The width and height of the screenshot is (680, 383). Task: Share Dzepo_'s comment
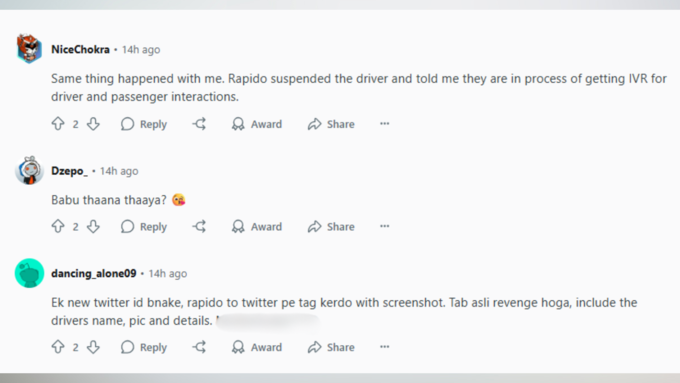[331, 226]
